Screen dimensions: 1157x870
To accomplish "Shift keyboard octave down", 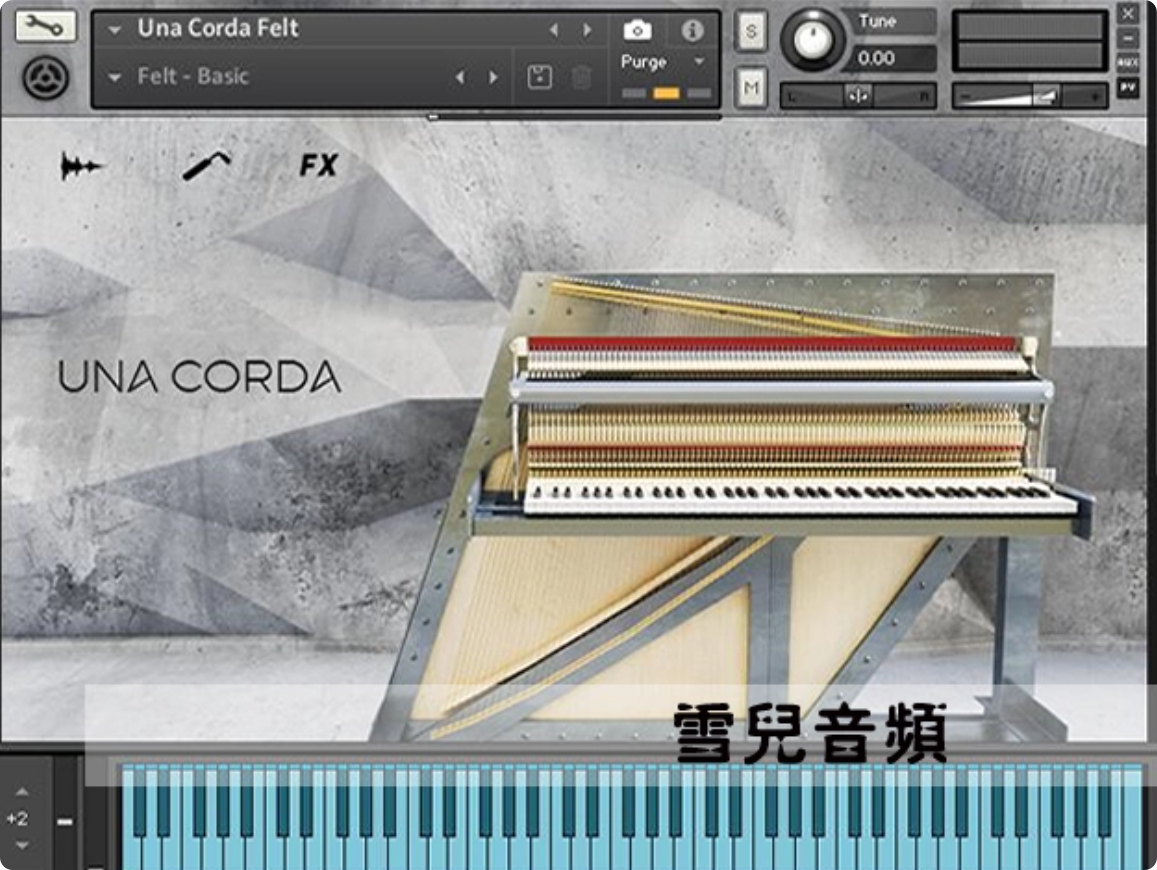I will point(22,846).
